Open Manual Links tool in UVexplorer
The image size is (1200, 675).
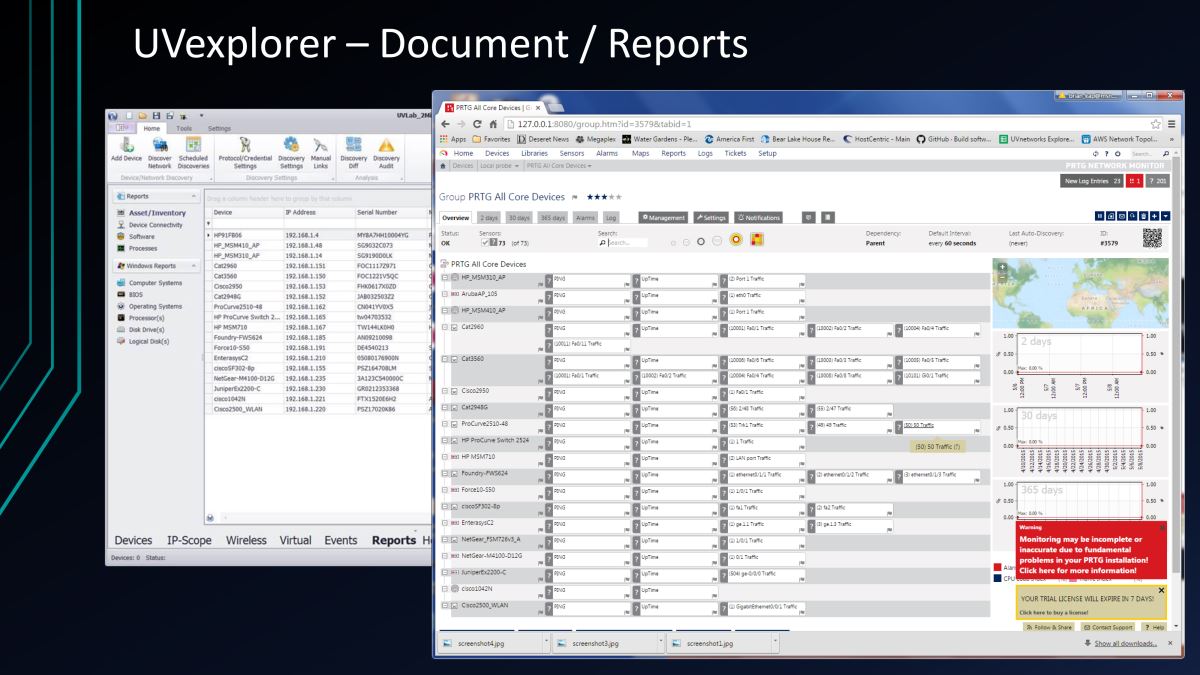pos(320,151)
